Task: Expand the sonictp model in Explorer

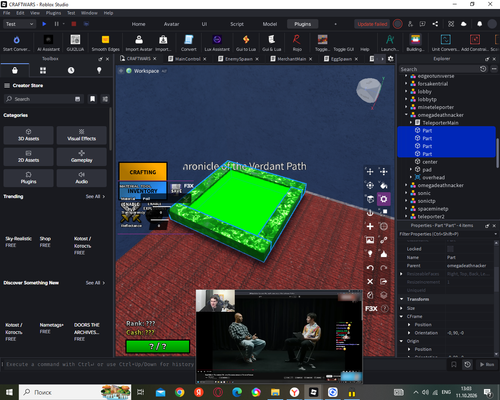Action: tap(406, 201)
